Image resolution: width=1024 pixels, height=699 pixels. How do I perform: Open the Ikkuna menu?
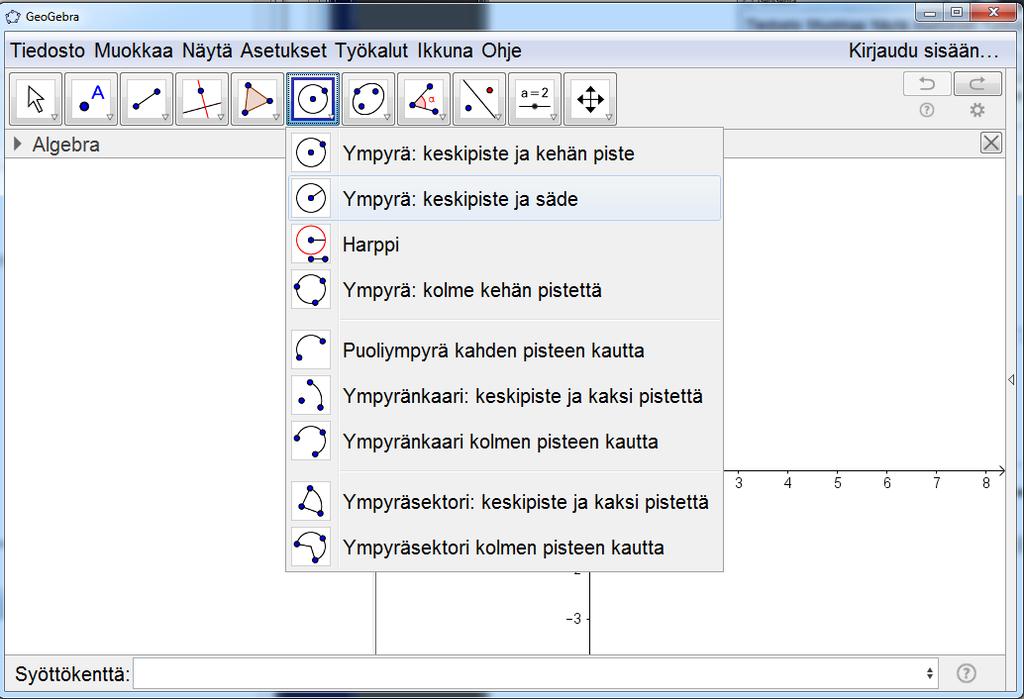(x=445, y=50)
